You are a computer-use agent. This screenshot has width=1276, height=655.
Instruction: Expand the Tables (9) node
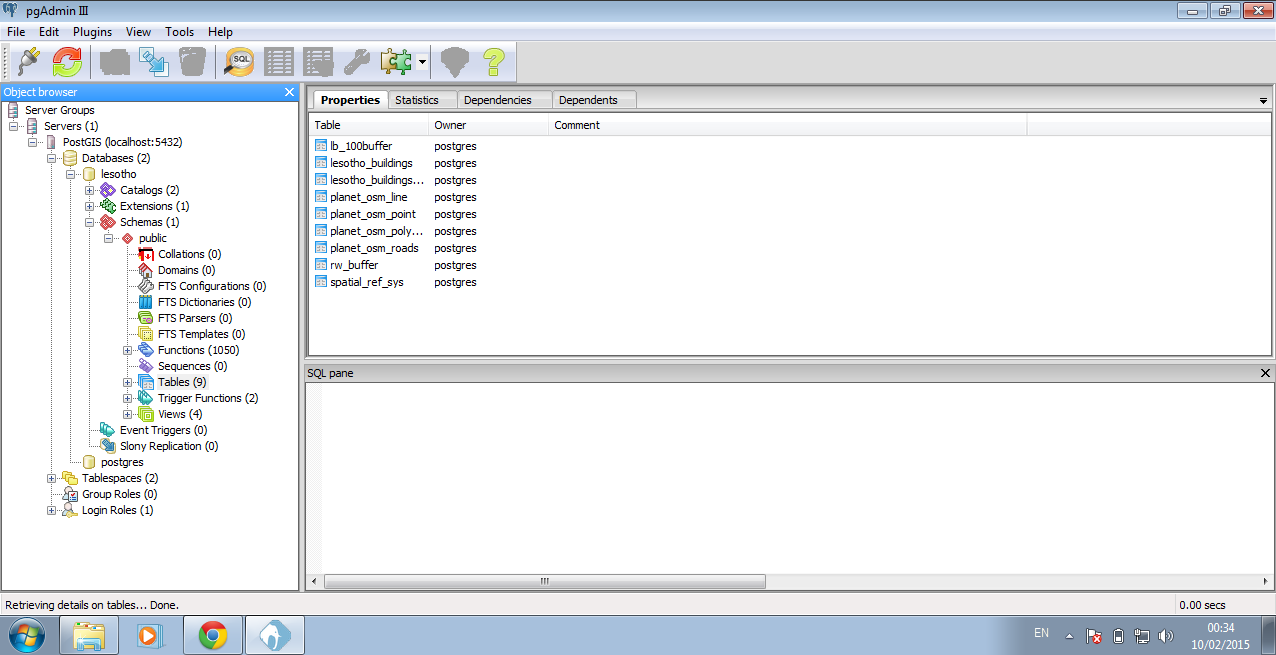pyautogui.click(x=128, y=382)
